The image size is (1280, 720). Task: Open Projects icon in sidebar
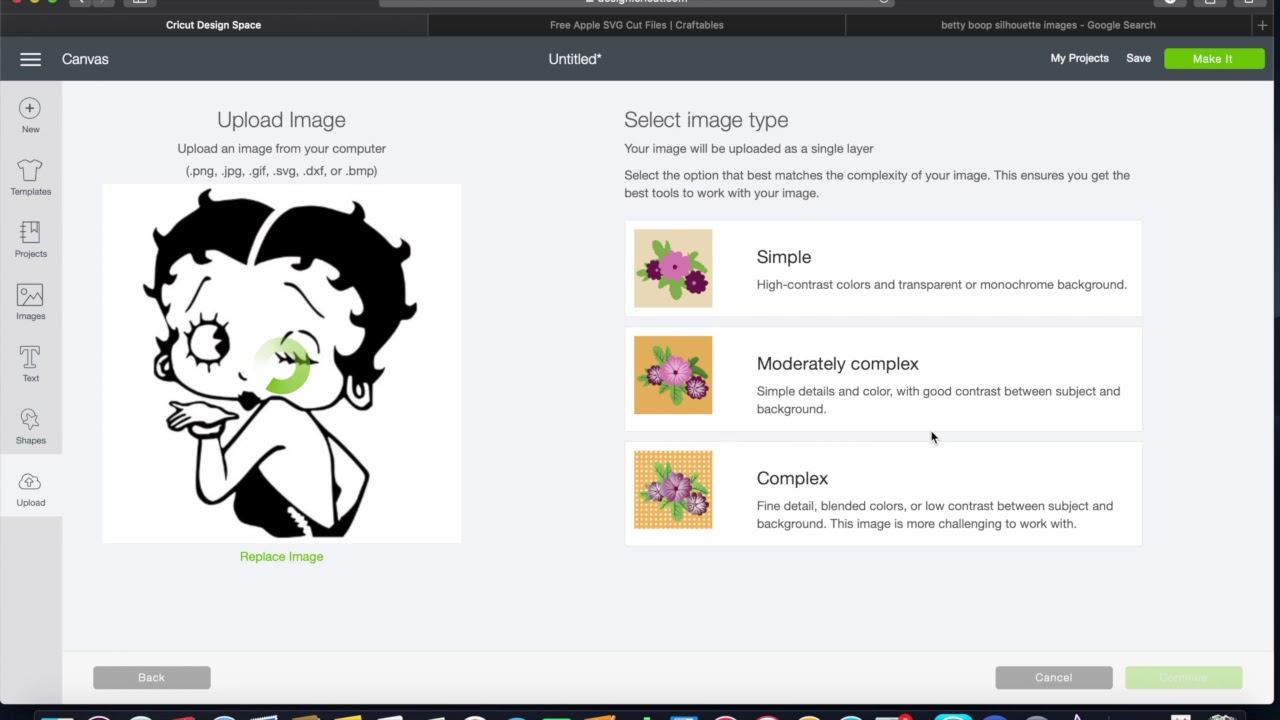tap(30, 232)
